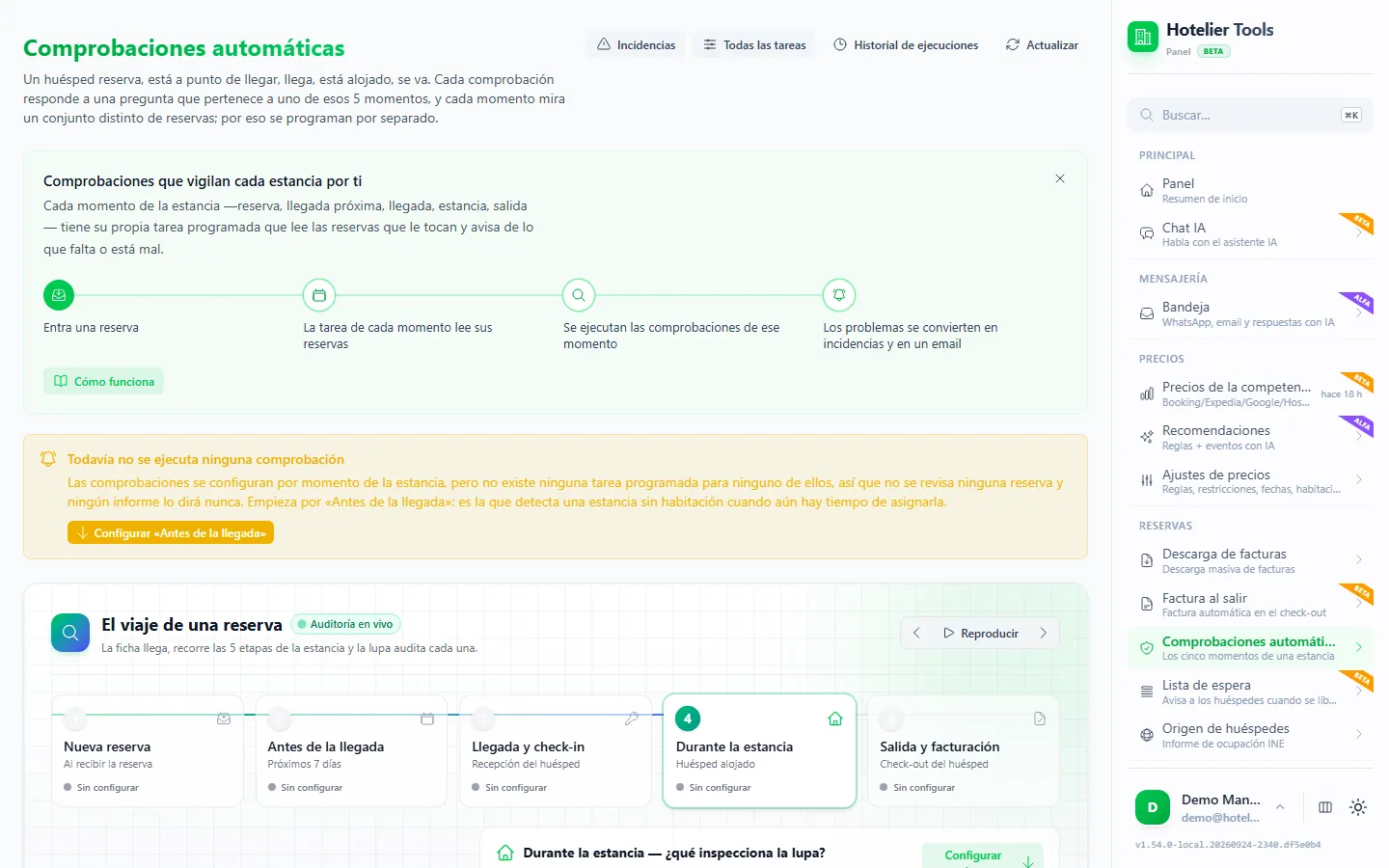Click the Actualizar refresh button
The width and height of the screenshot is (1389, 868).
[x=1042, y=44]
